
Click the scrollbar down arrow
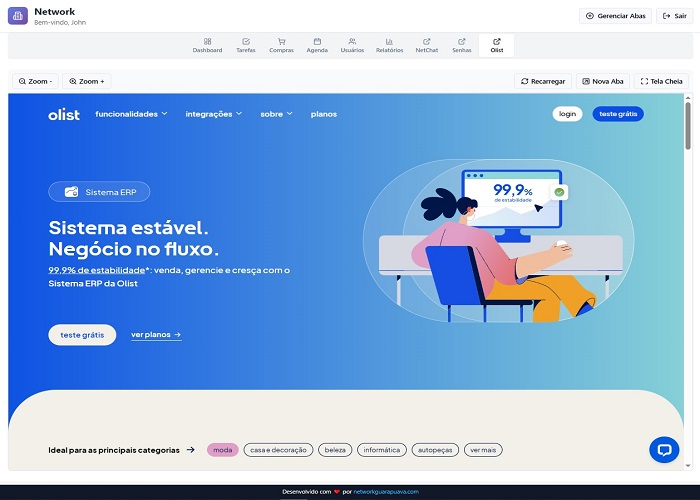[688, 466]
